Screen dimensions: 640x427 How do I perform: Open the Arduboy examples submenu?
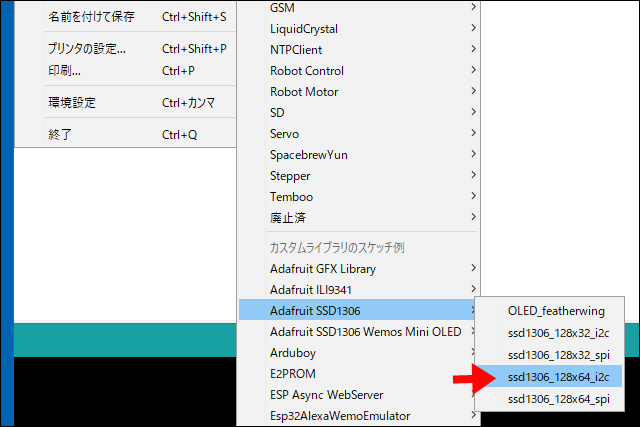pos(357,353)
